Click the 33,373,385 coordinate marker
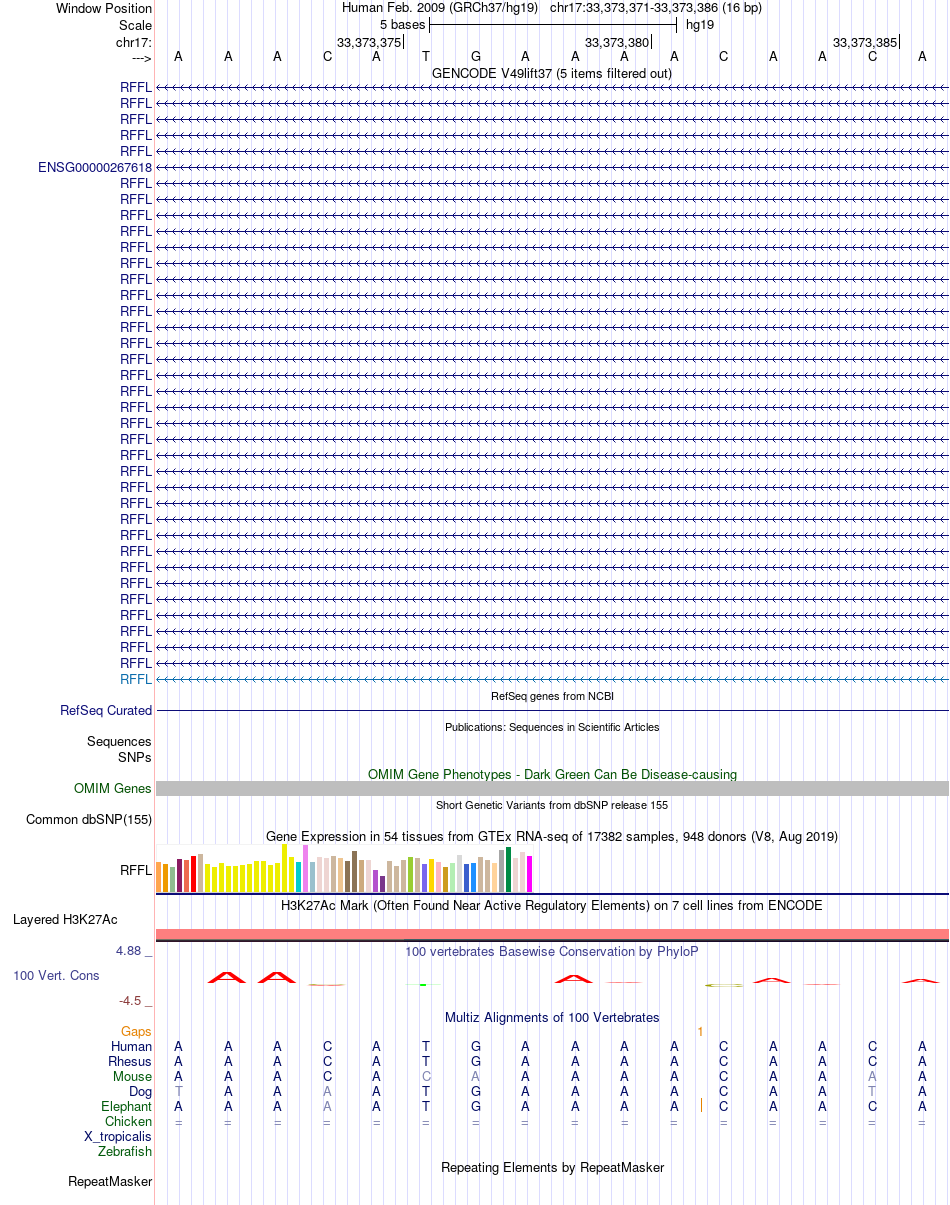This screenshot has height=1205, width=950. click(x=865, y=42)
